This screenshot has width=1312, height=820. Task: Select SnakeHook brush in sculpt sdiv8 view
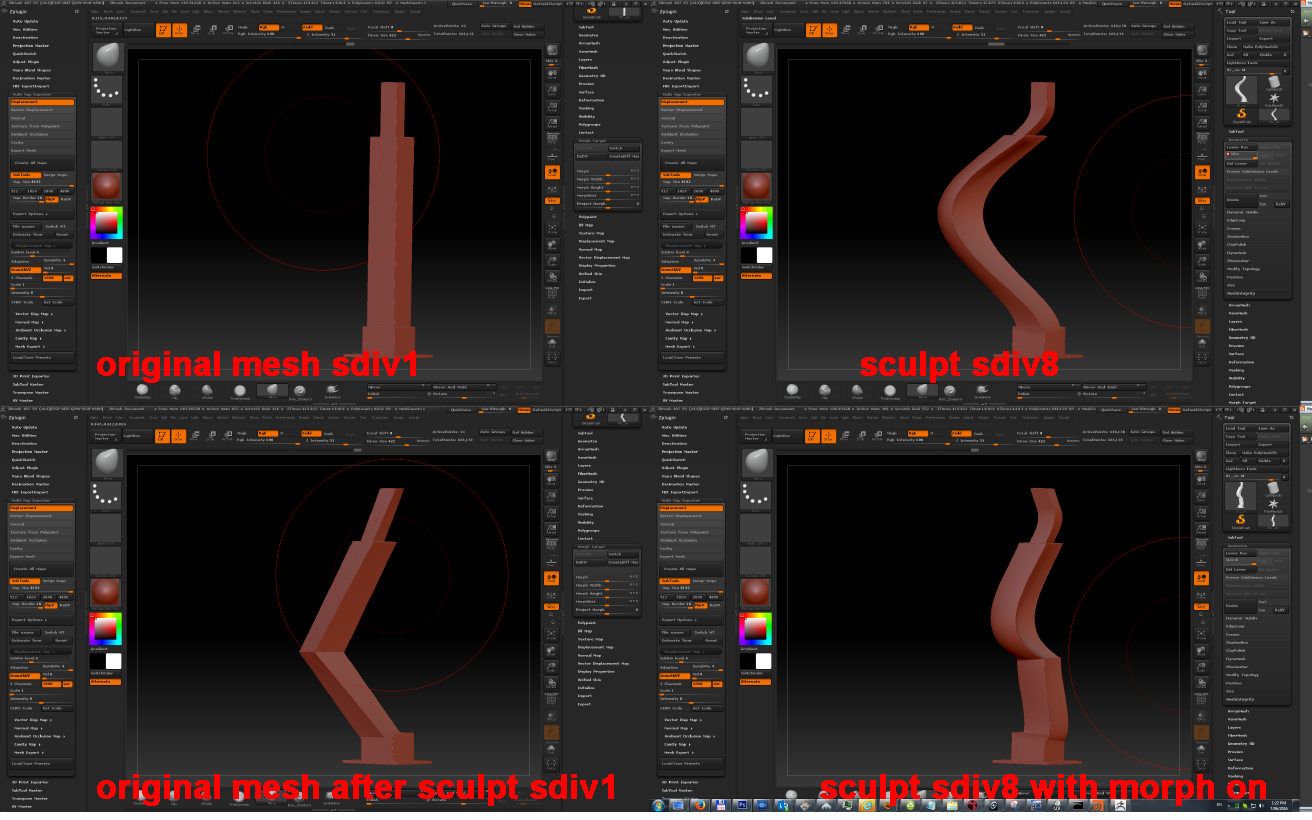[981, 389]
